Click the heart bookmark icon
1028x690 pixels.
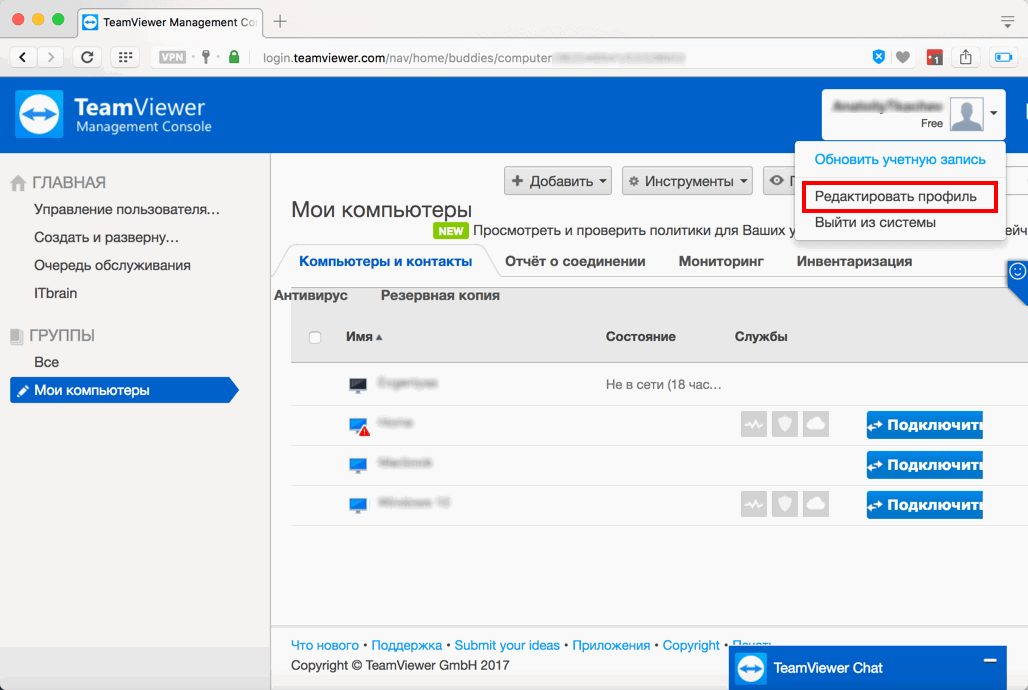(x=903, y=57)
